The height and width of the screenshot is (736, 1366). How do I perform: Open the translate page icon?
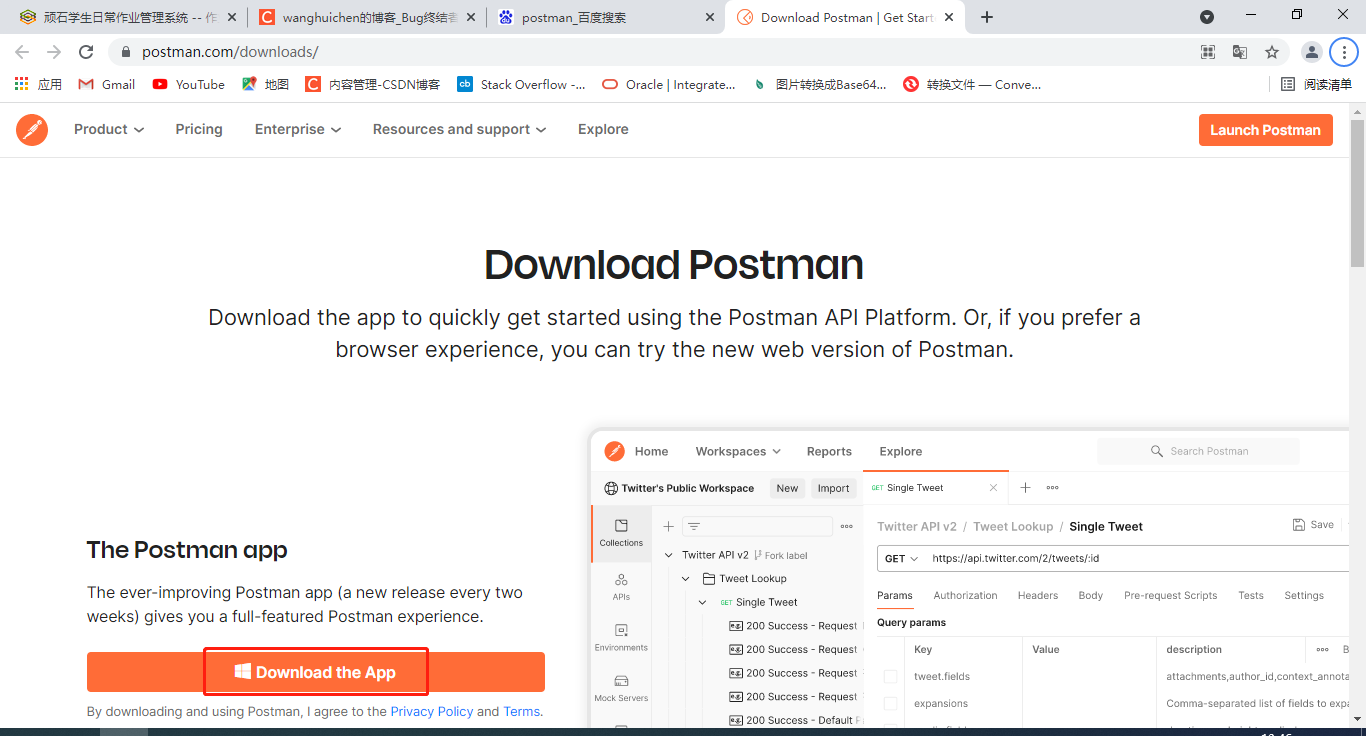pyautogui.click(x=1240, y=52)
